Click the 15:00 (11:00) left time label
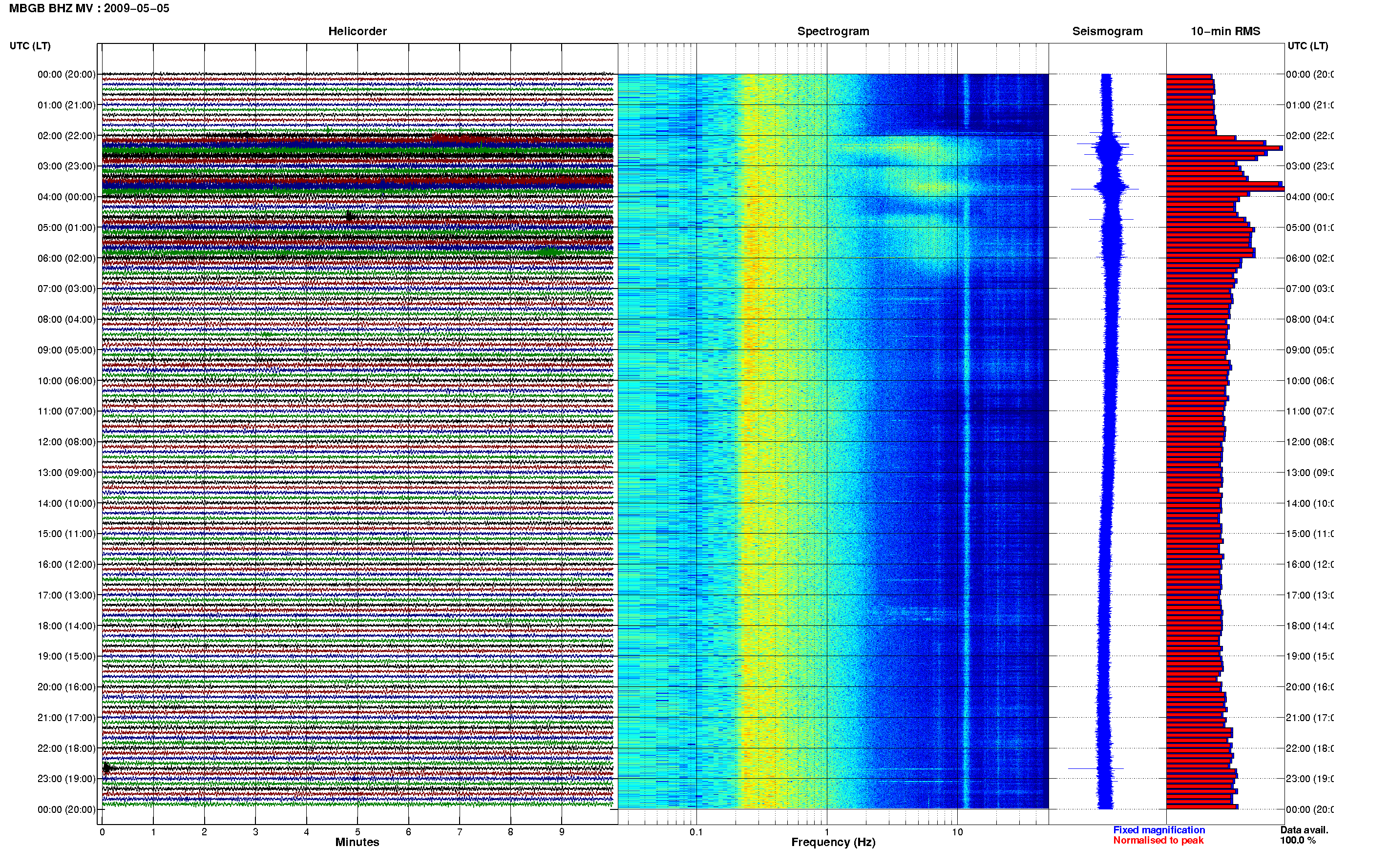This screenshot has height=868, width=1389. (66, 534)
